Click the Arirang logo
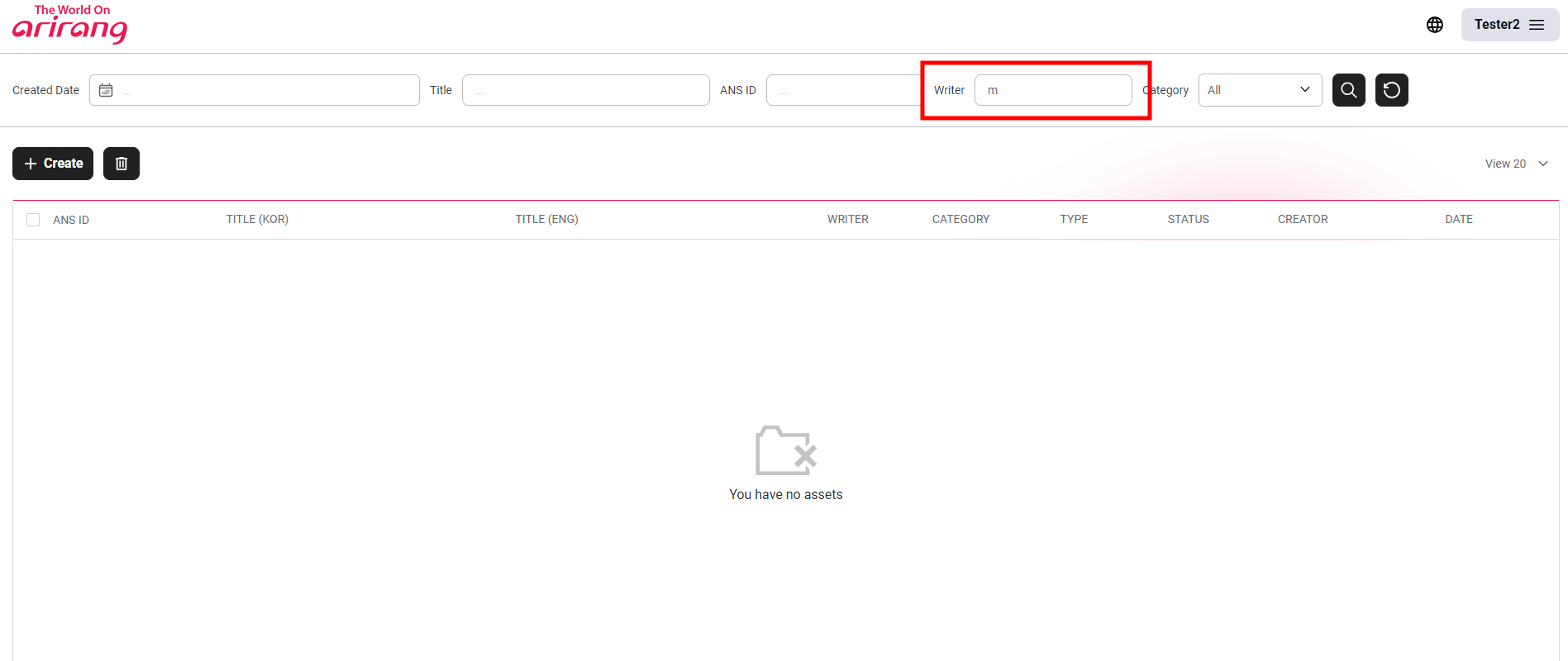 tap(70, 24)
